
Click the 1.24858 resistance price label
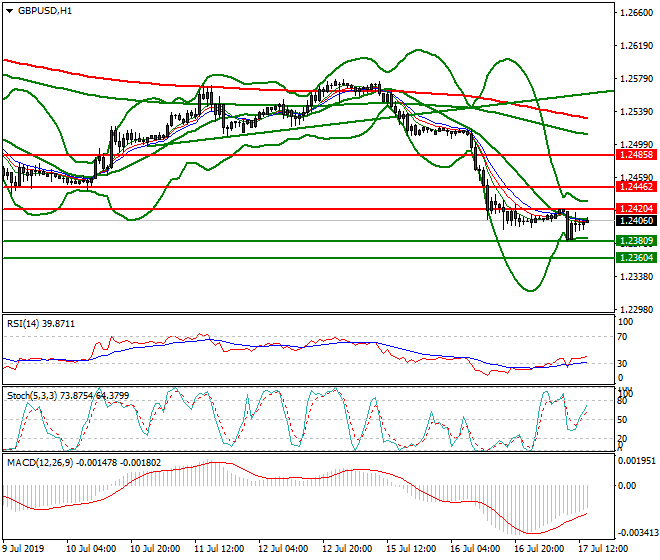point(636,155)
